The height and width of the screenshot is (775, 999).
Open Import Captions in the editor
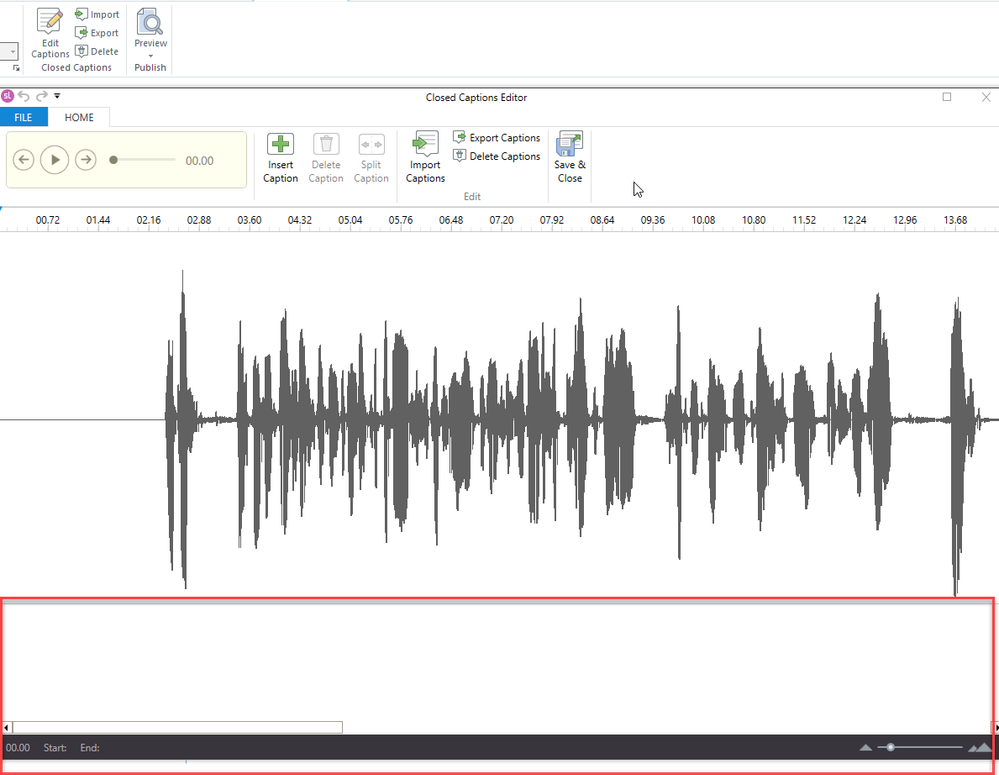point(425,158)
